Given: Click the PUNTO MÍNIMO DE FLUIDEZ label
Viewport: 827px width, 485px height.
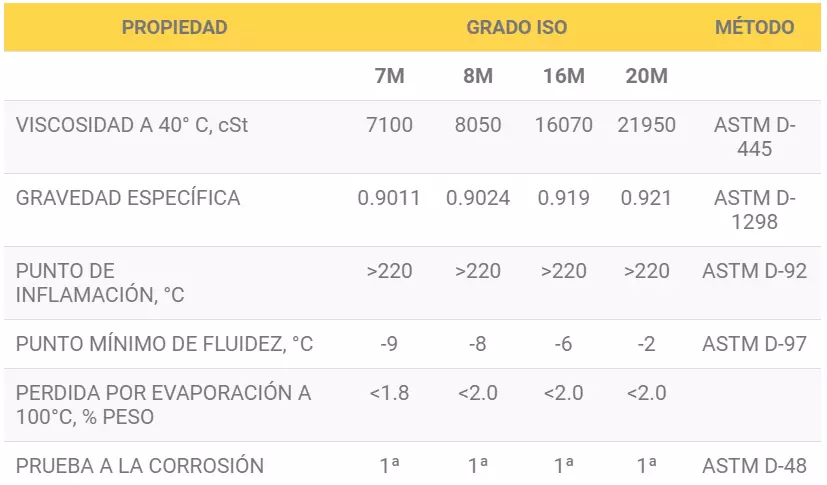Looking at the screenshot, I should coord(165,344).
